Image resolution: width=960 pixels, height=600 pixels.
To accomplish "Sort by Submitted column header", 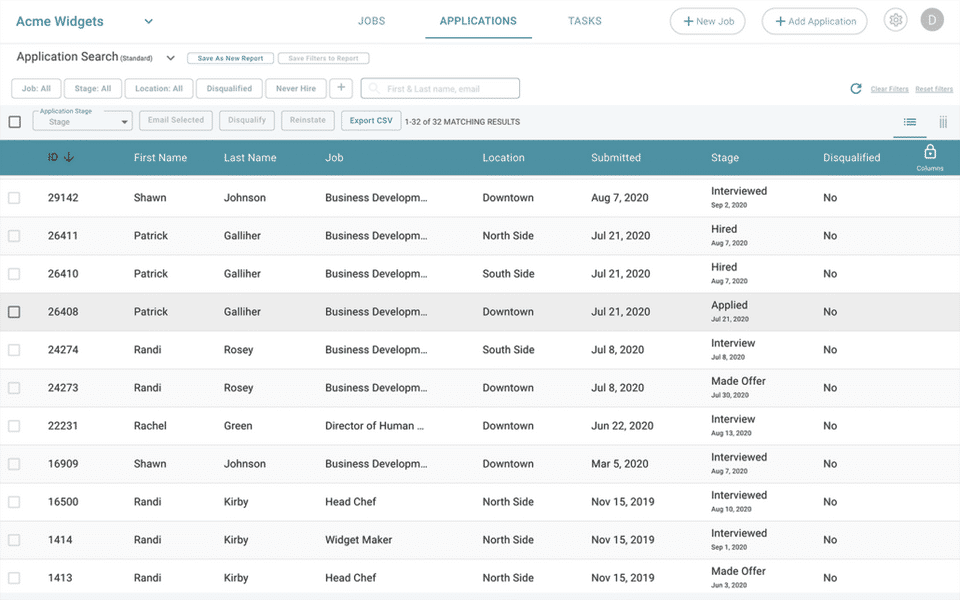I will tap(615, 157).
